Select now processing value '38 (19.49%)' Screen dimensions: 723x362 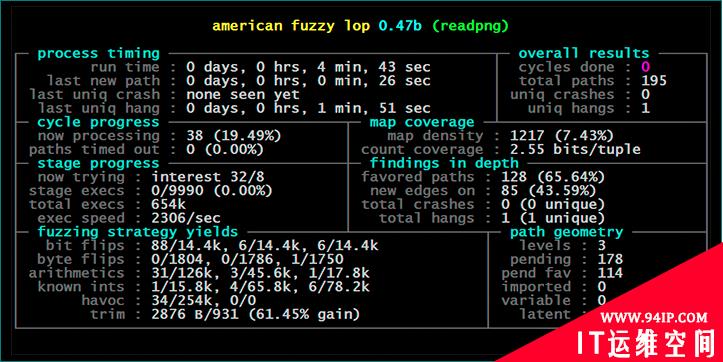coord(234,136)
